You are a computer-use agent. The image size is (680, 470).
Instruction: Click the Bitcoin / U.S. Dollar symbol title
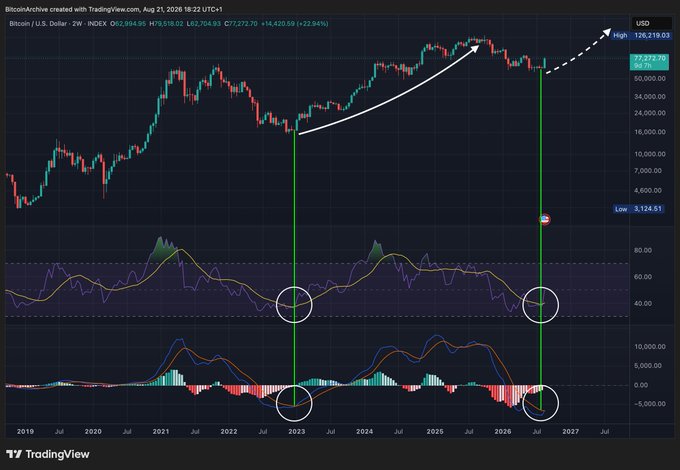pyautogui.click(x=39, y=23)
